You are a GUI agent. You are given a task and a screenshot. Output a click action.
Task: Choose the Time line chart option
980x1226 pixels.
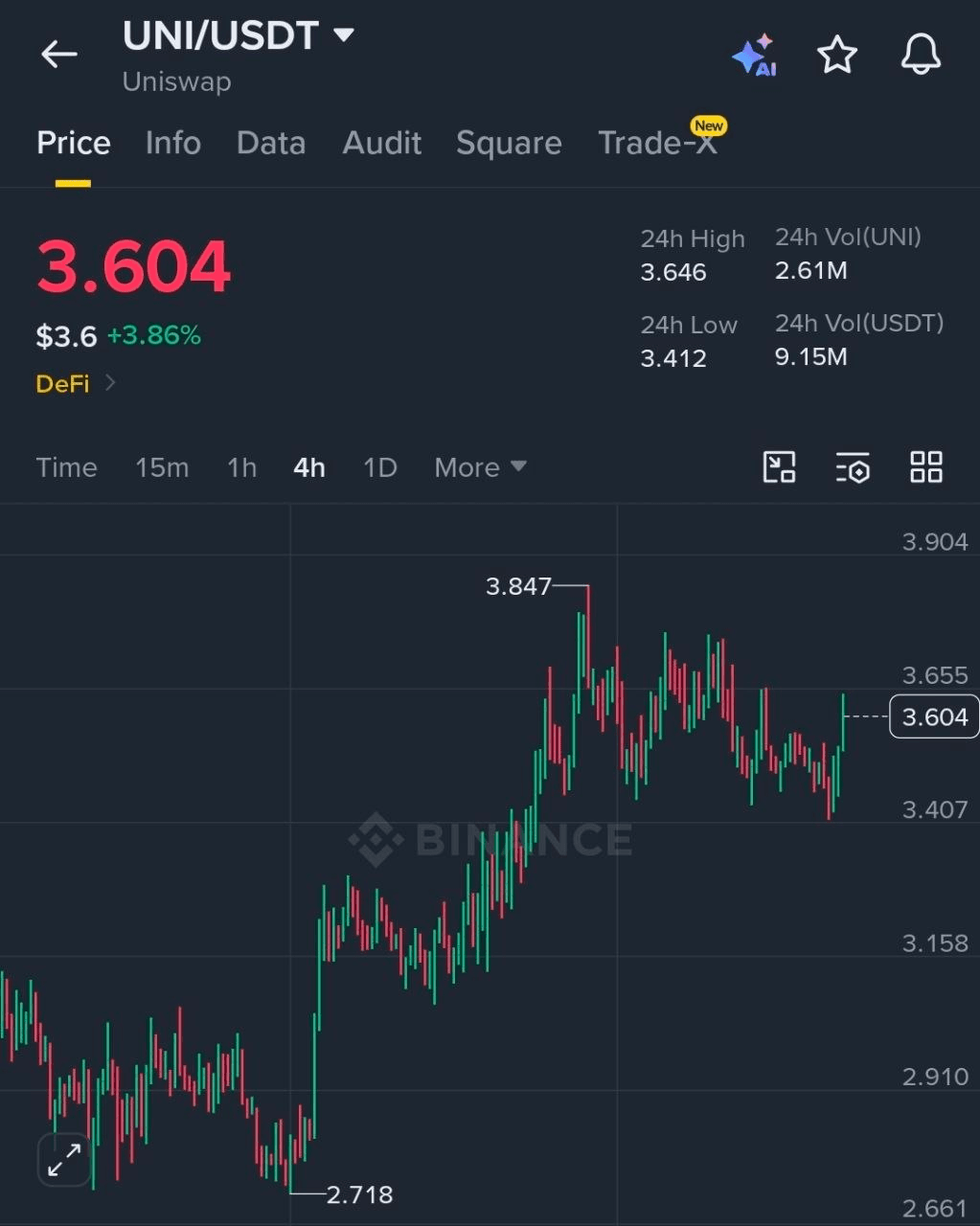pyautogui.click(x=67, y=467)
